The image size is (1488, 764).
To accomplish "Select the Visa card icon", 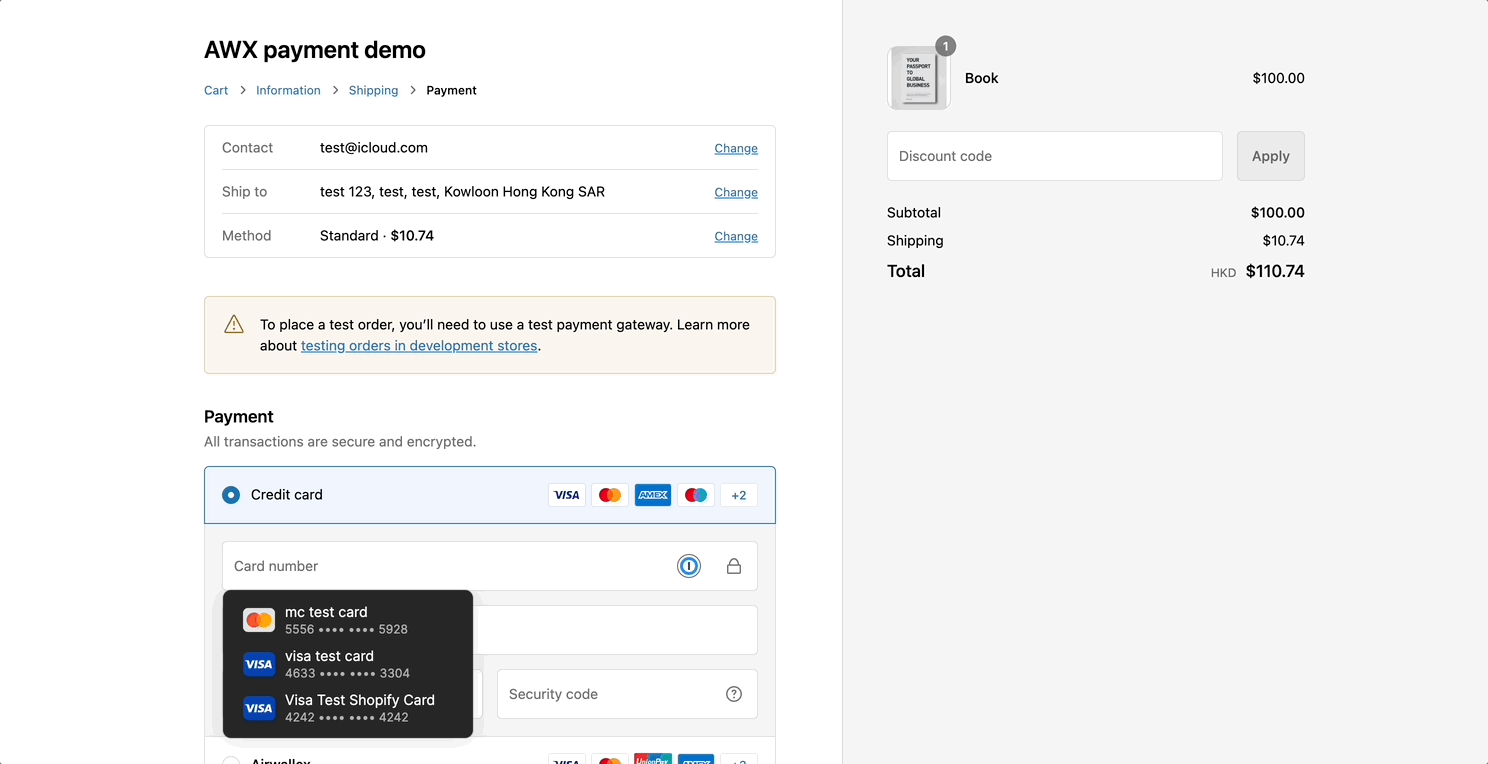I will click(566, 494).
